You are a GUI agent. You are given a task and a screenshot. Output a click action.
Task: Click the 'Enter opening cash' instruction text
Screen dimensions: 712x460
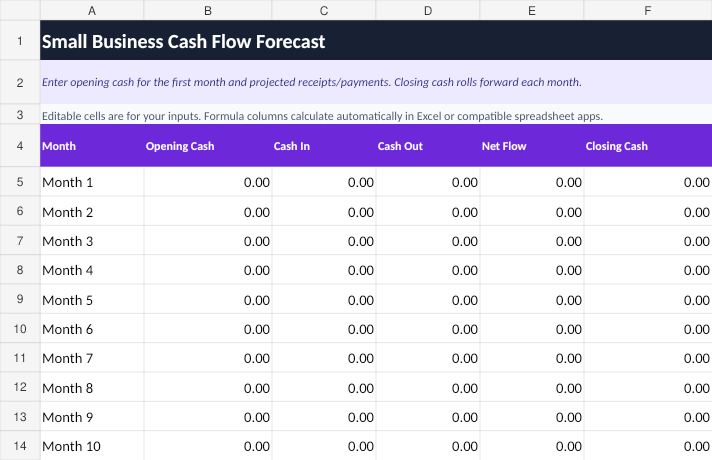[x=312, y=82]
